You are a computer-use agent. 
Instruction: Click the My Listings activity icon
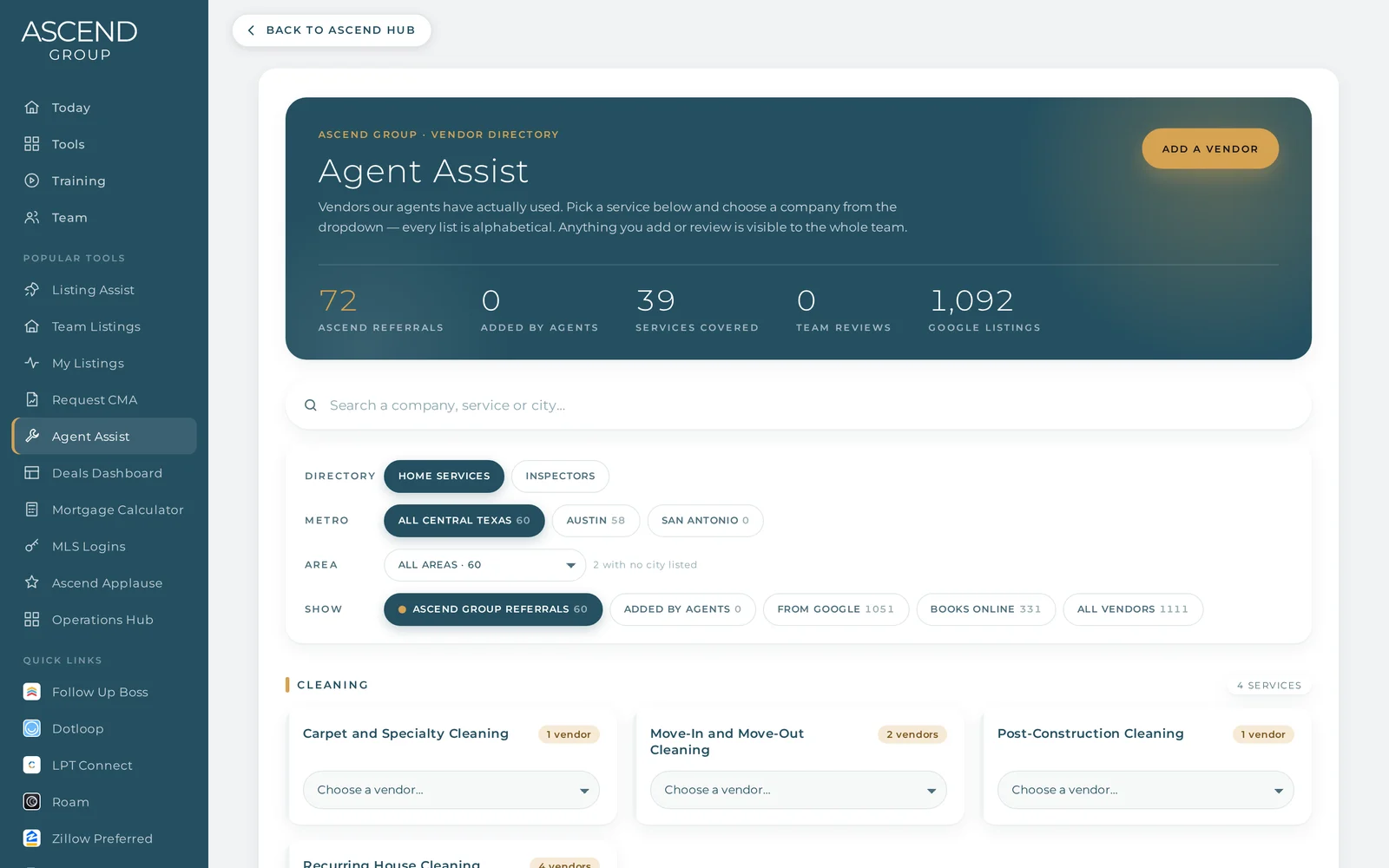pyautogui.click(x=32, y=363)
